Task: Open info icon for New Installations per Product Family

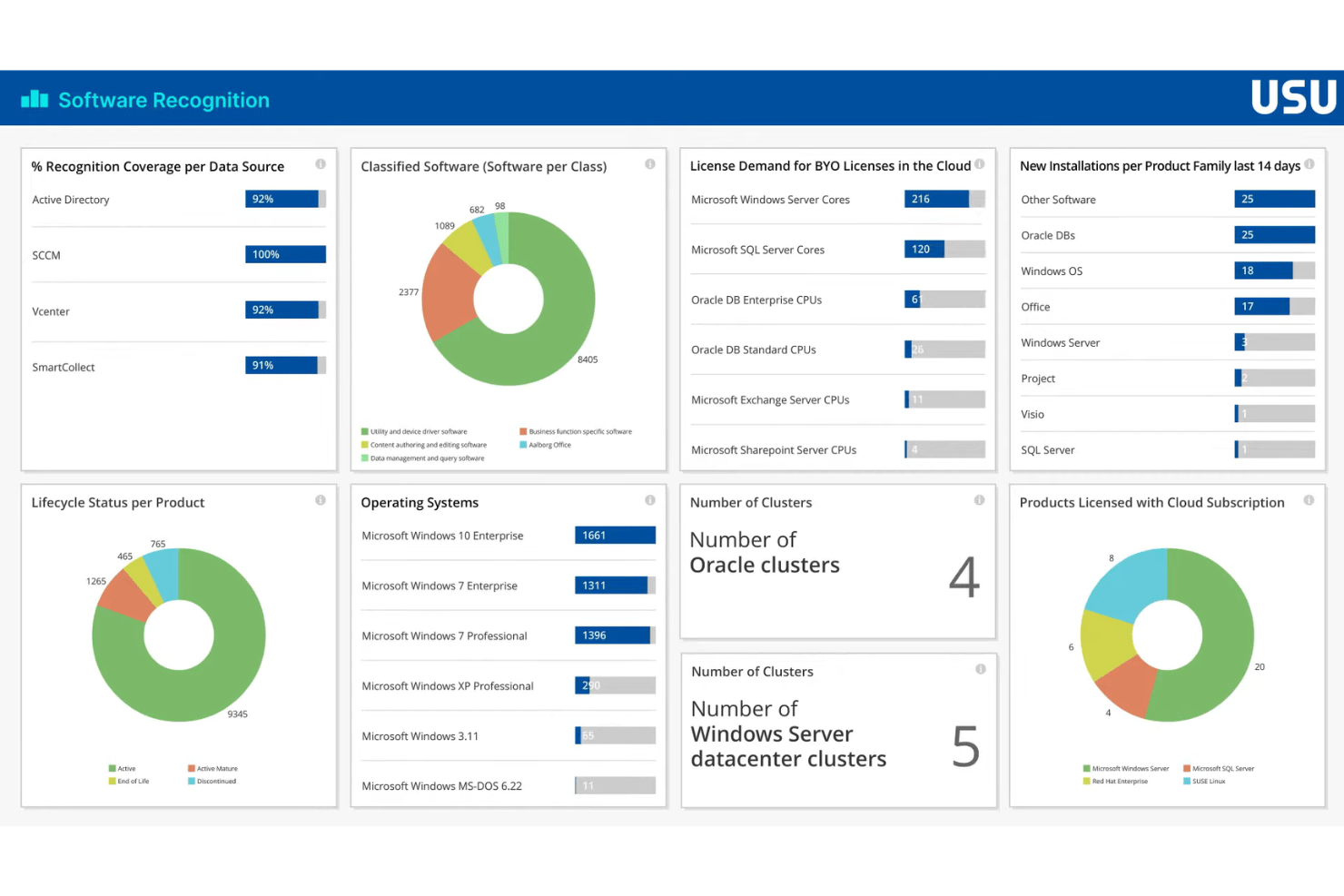Action: pos(1309,164)
